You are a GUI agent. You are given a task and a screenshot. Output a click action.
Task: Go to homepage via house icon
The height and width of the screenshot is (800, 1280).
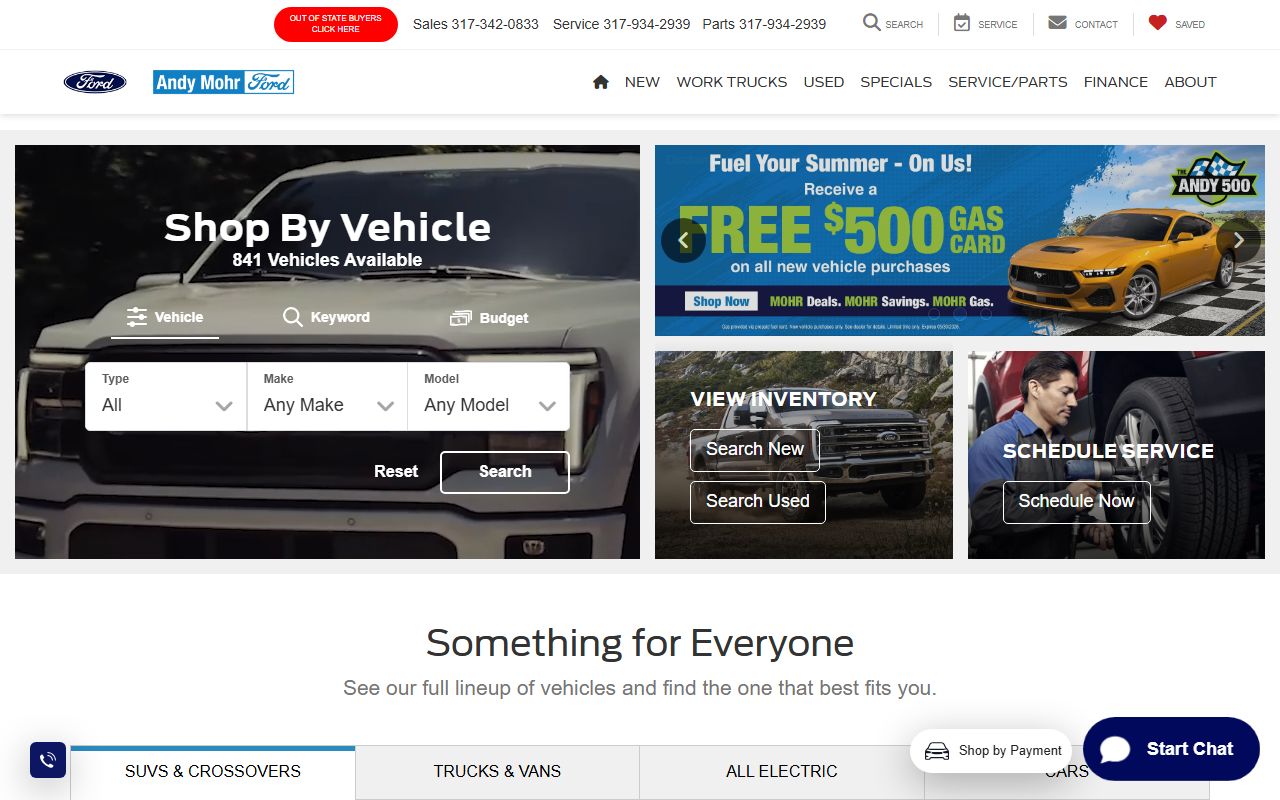click(600, 82)
